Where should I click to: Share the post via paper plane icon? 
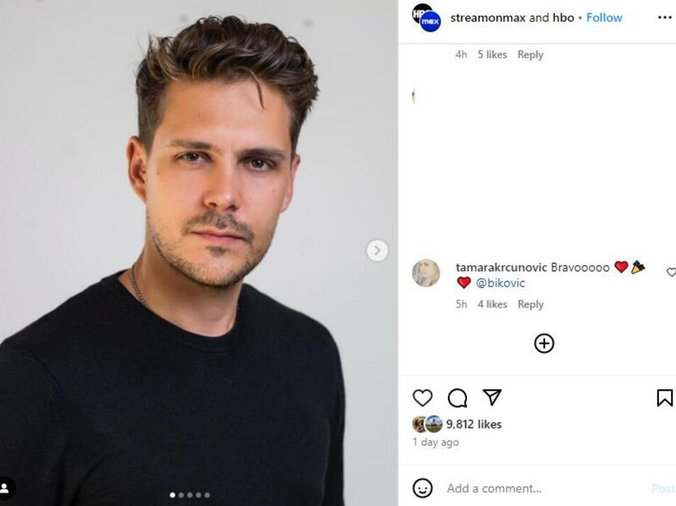[492, 398]
